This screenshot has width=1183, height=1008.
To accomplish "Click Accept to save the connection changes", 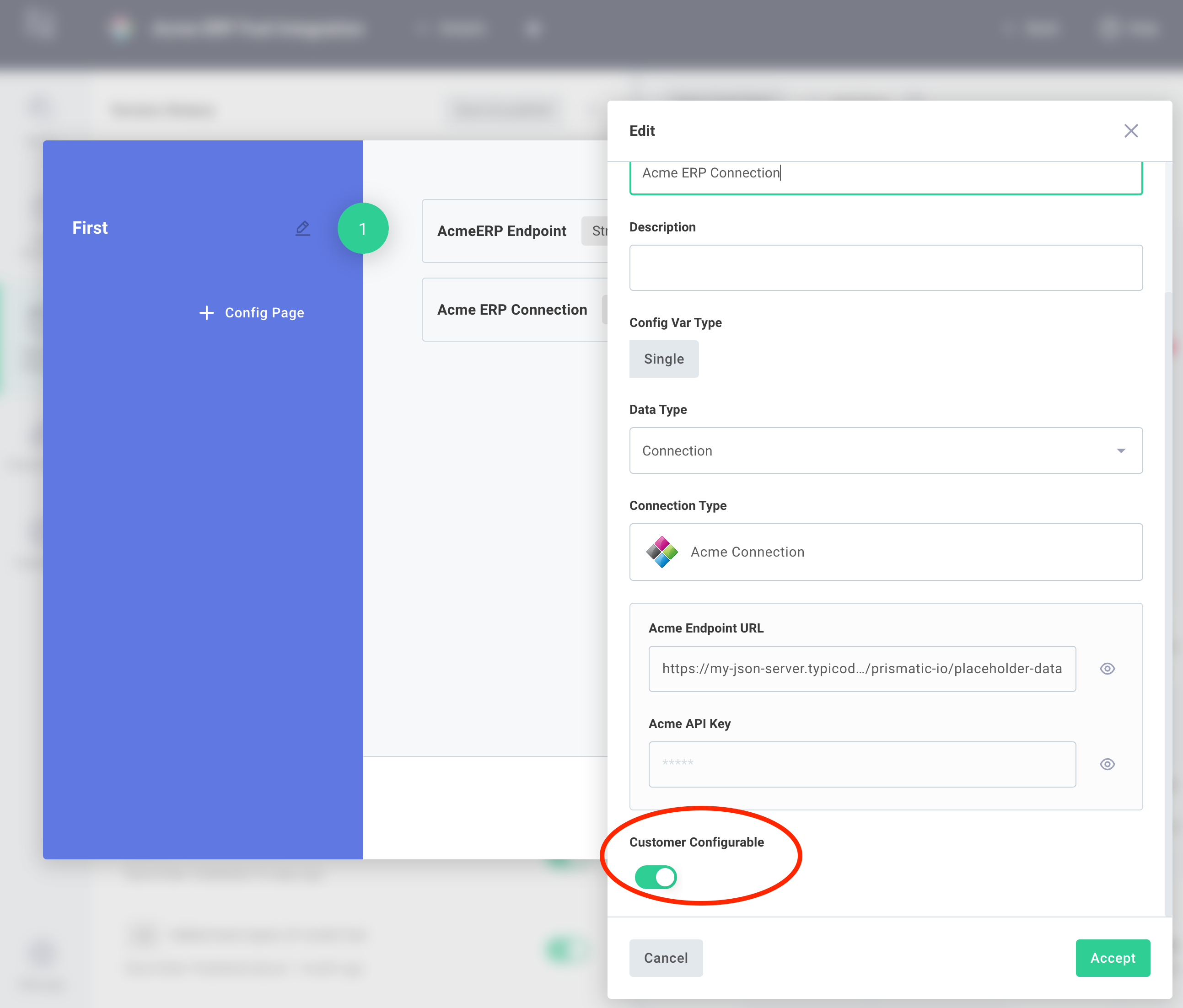I will (x=1112, y=958).
